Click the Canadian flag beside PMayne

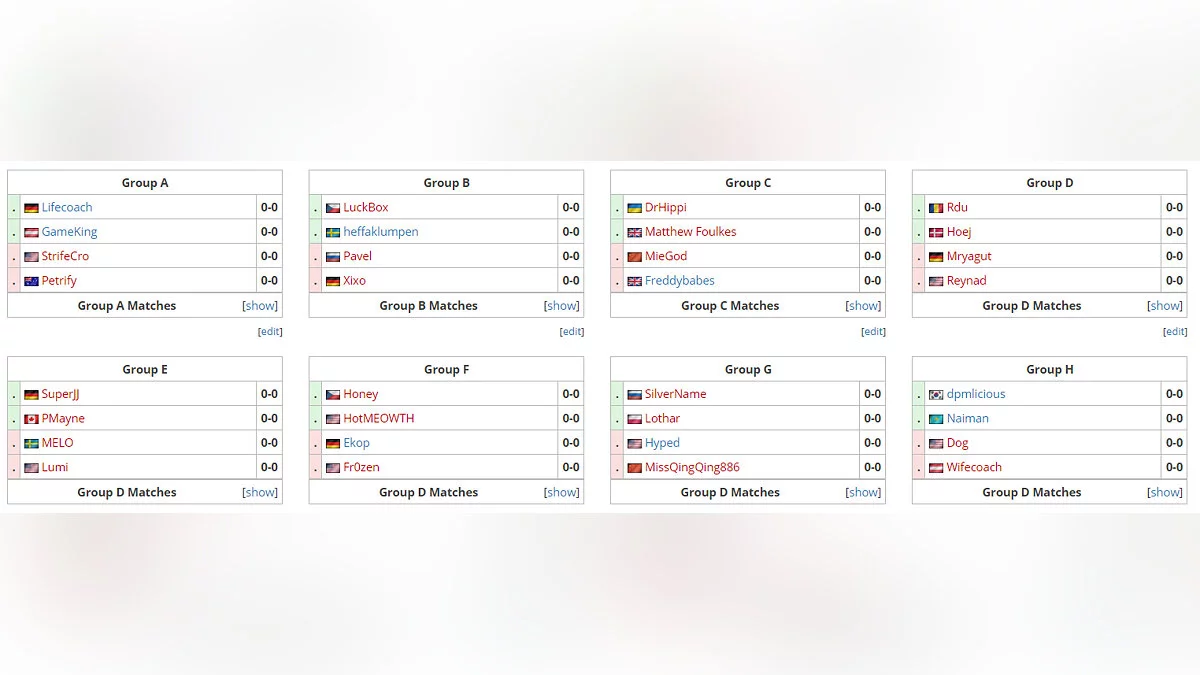[x=31, y=419]
